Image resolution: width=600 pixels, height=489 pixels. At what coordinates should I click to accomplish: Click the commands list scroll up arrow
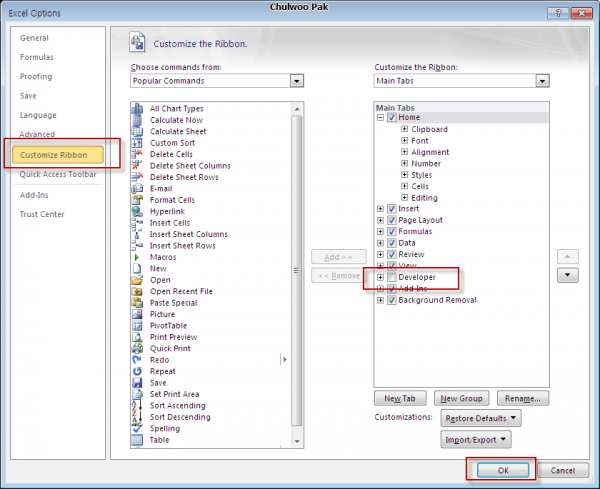click(x=297, y=109)
